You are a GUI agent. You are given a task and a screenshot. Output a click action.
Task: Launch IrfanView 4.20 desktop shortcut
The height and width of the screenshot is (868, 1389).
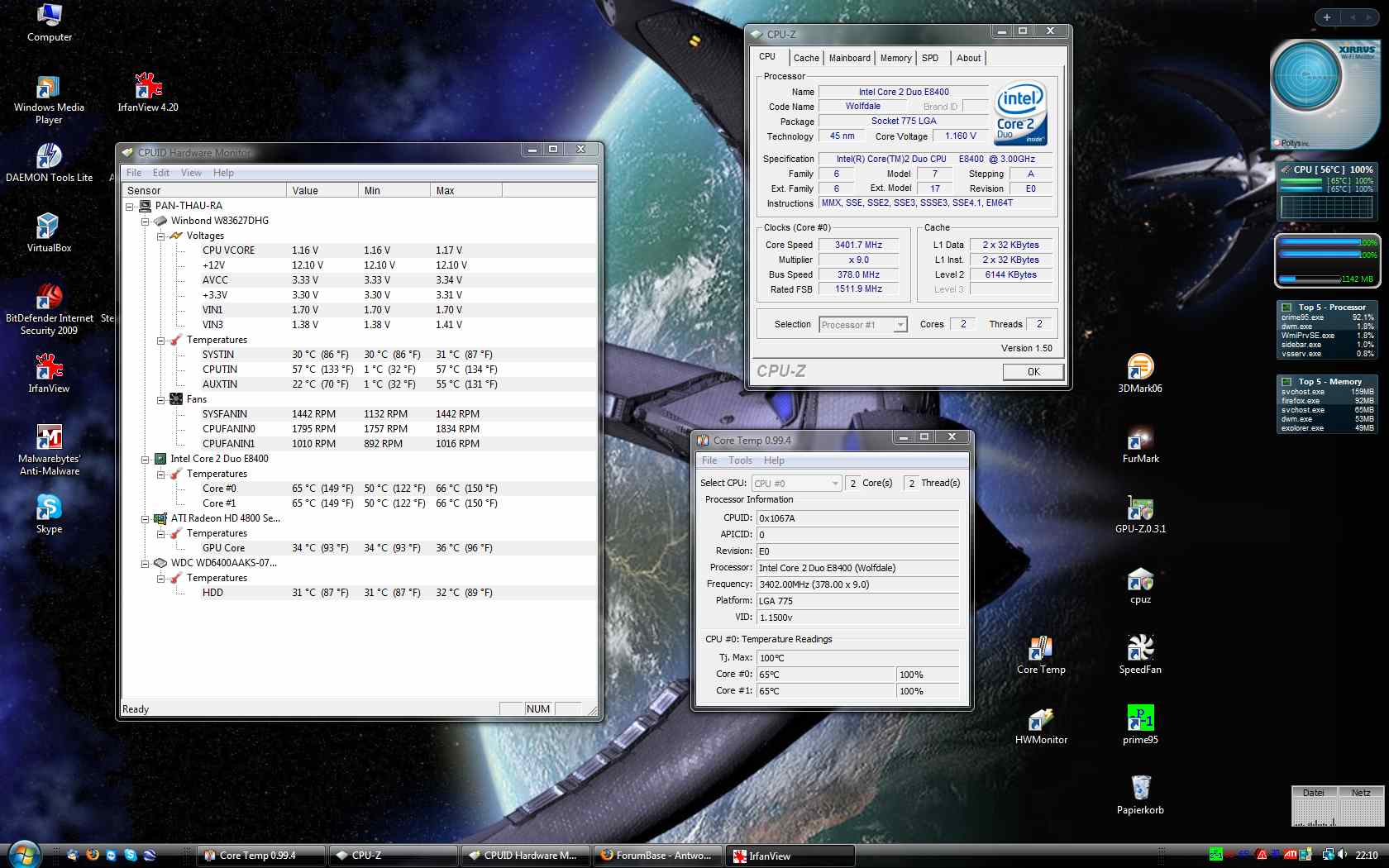[x=148, y=93]
